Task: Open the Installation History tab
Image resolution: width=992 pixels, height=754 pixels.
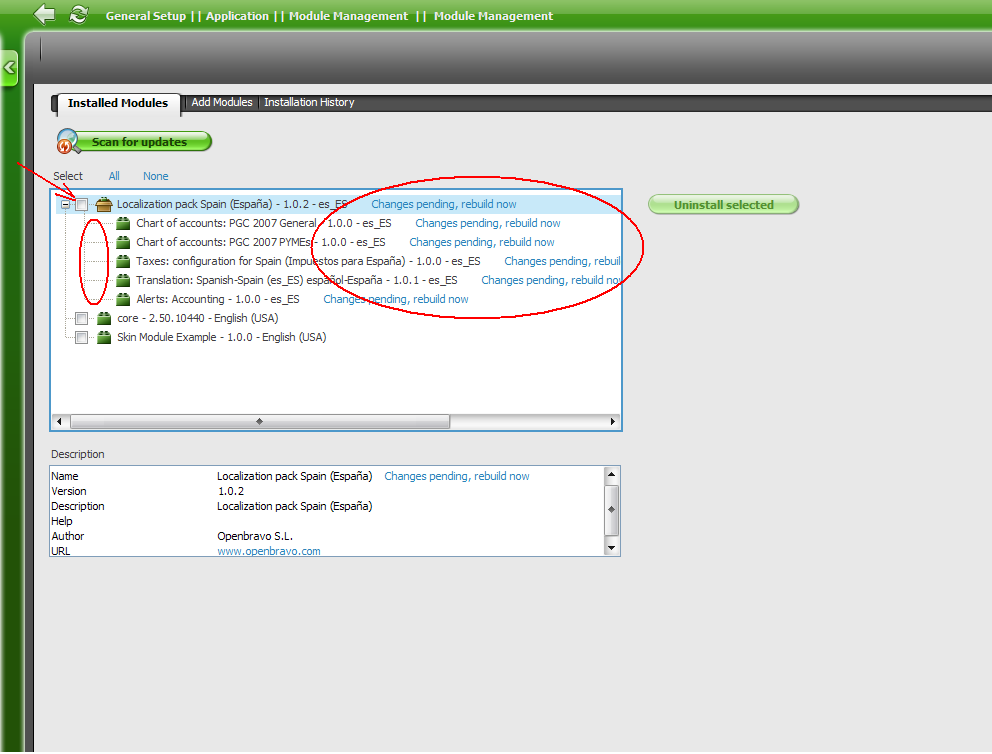Action: [x=309, y=102]
